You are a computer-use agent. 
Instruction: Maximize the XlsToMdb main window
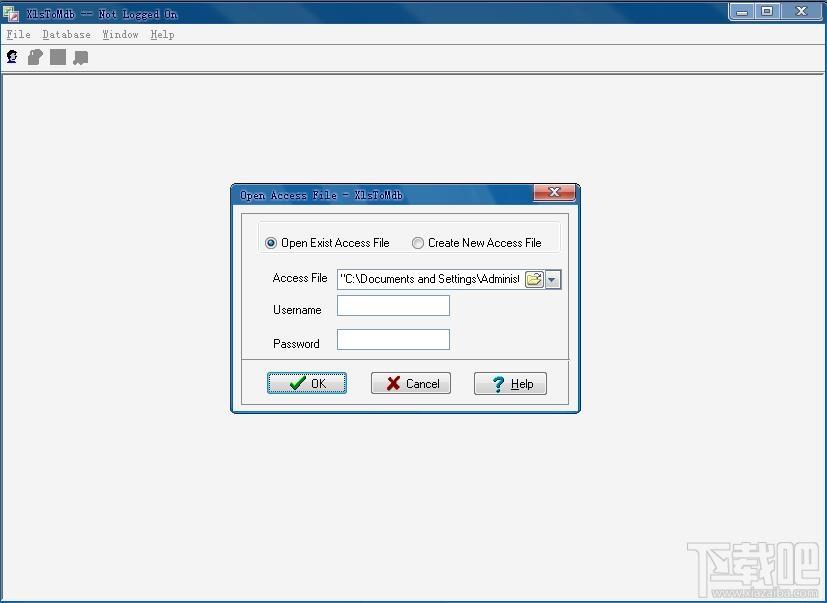[767, 12]
